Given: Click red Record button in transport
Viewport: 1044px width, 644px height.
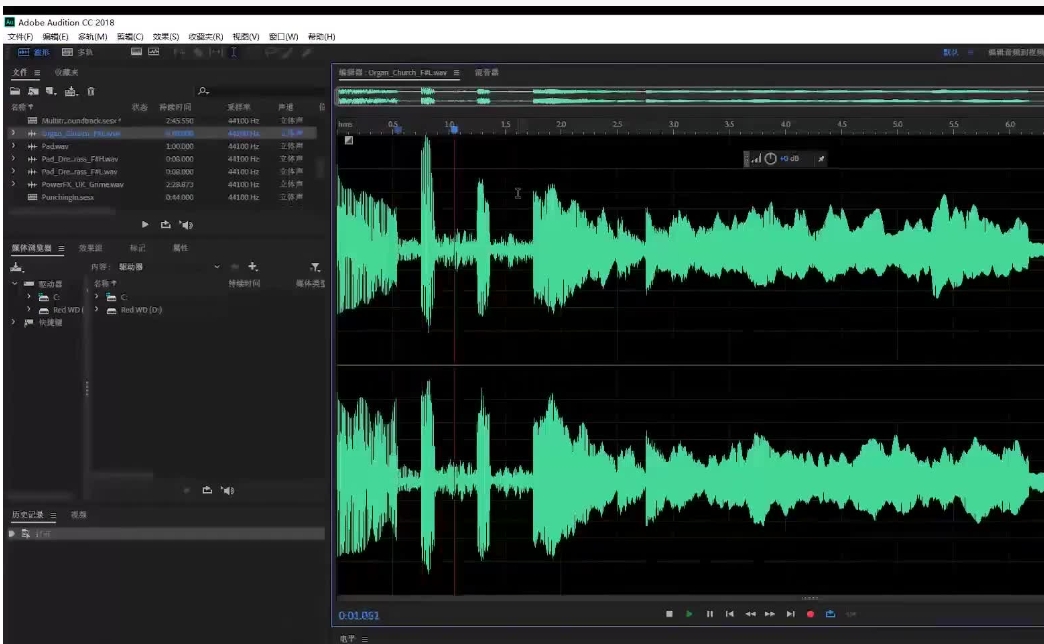Looking at the screenshot, I should (810, 614).
